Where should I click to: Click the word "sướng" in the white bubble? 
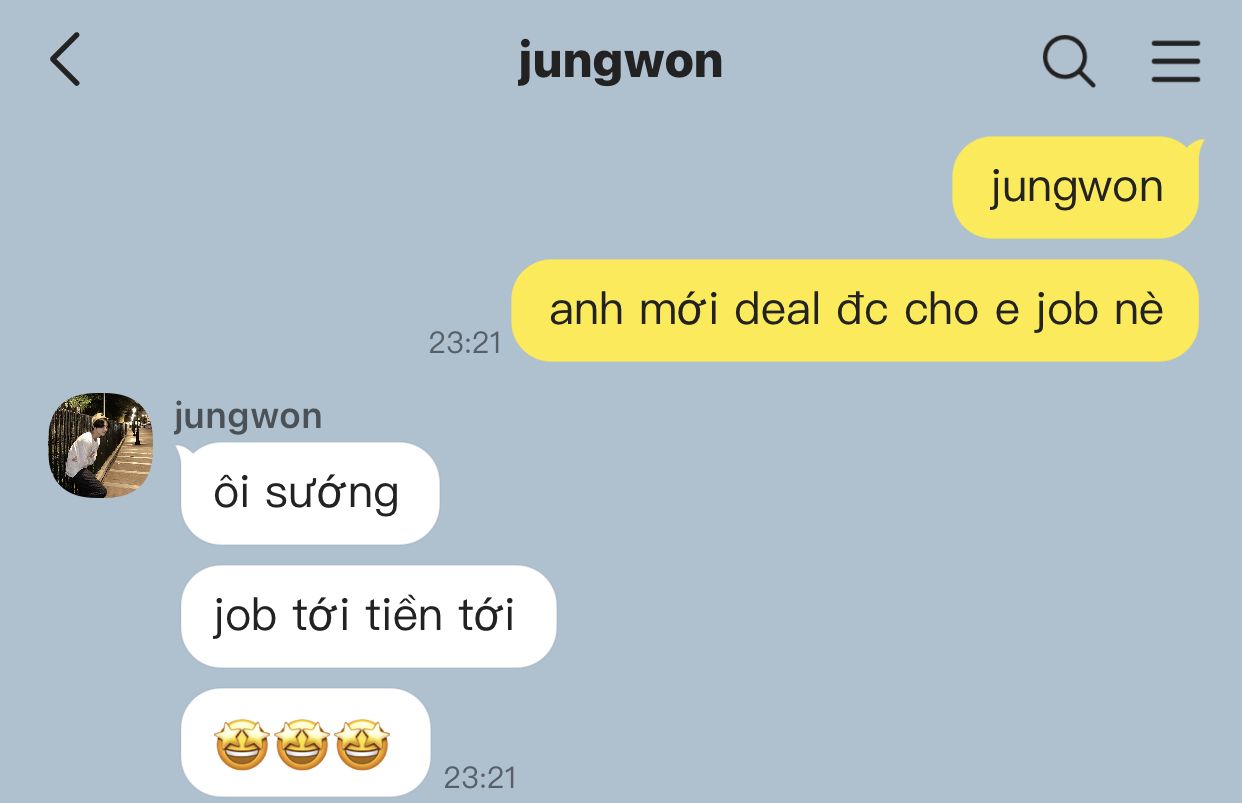click(x=332, y=495)
